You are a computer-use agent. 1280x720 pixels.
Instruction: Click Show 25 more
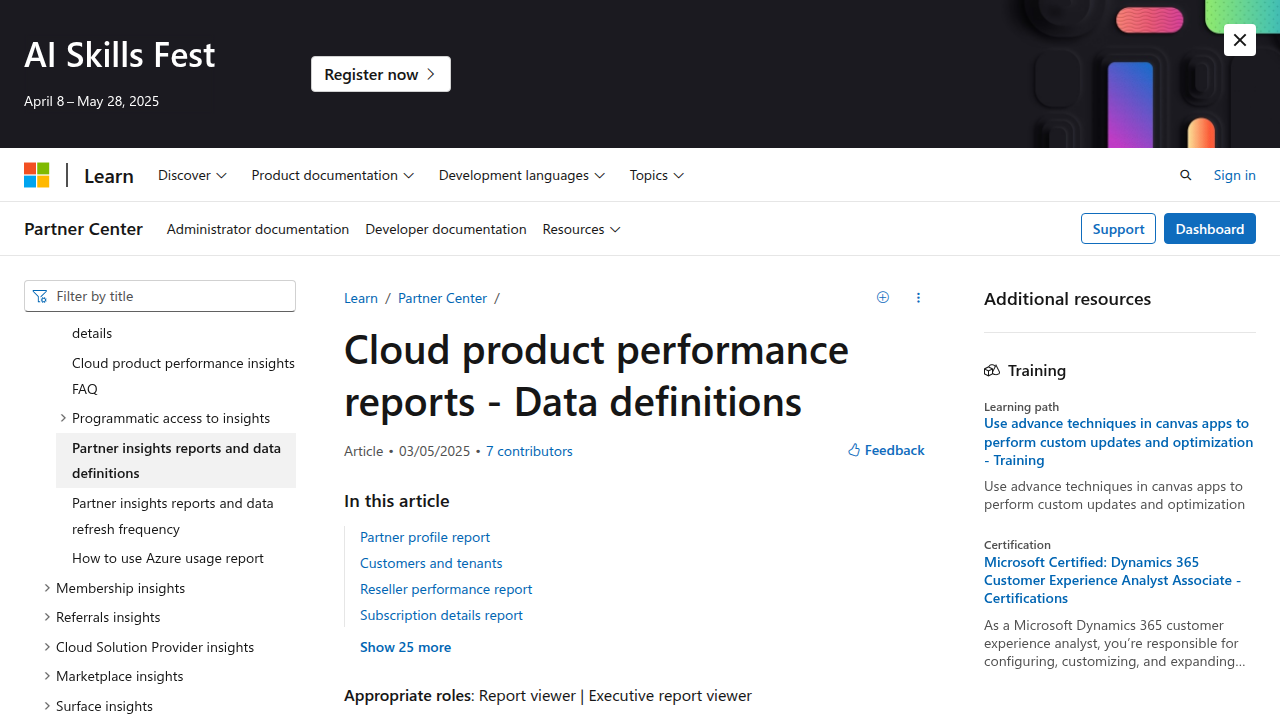[x=405, y=647]
